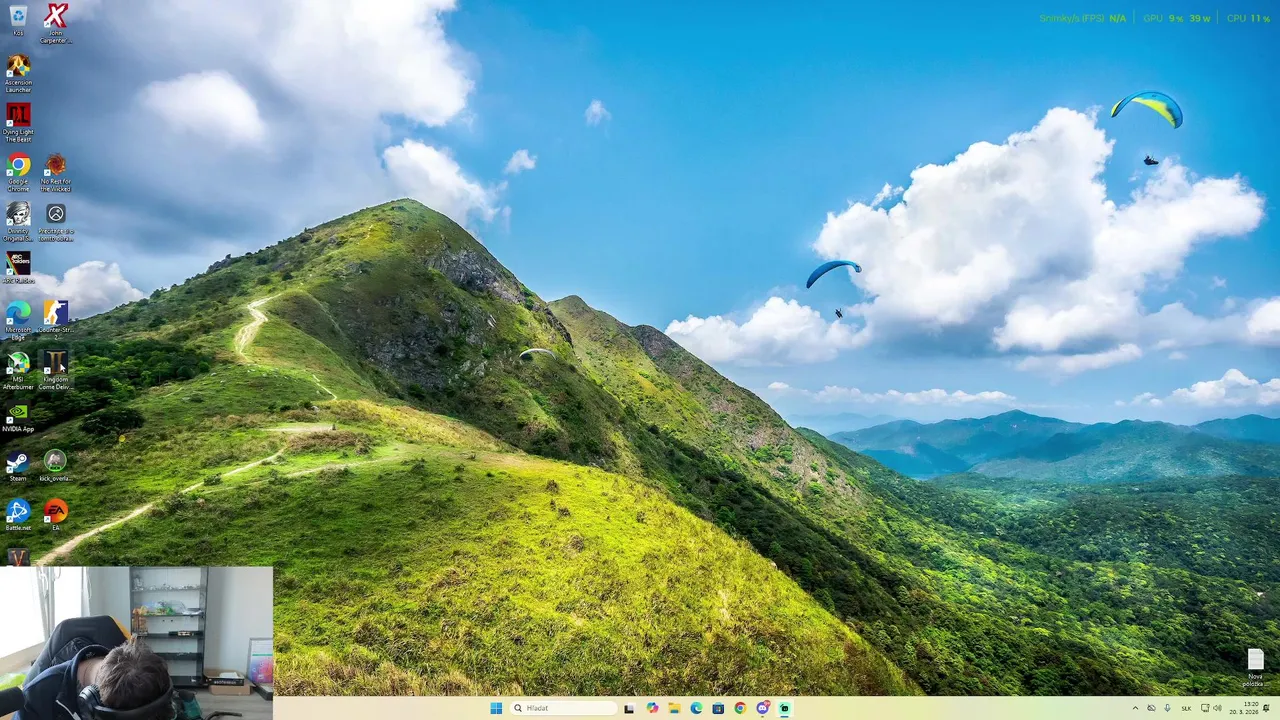Select the ARC Raiders desktop icon

pos(18,268)
